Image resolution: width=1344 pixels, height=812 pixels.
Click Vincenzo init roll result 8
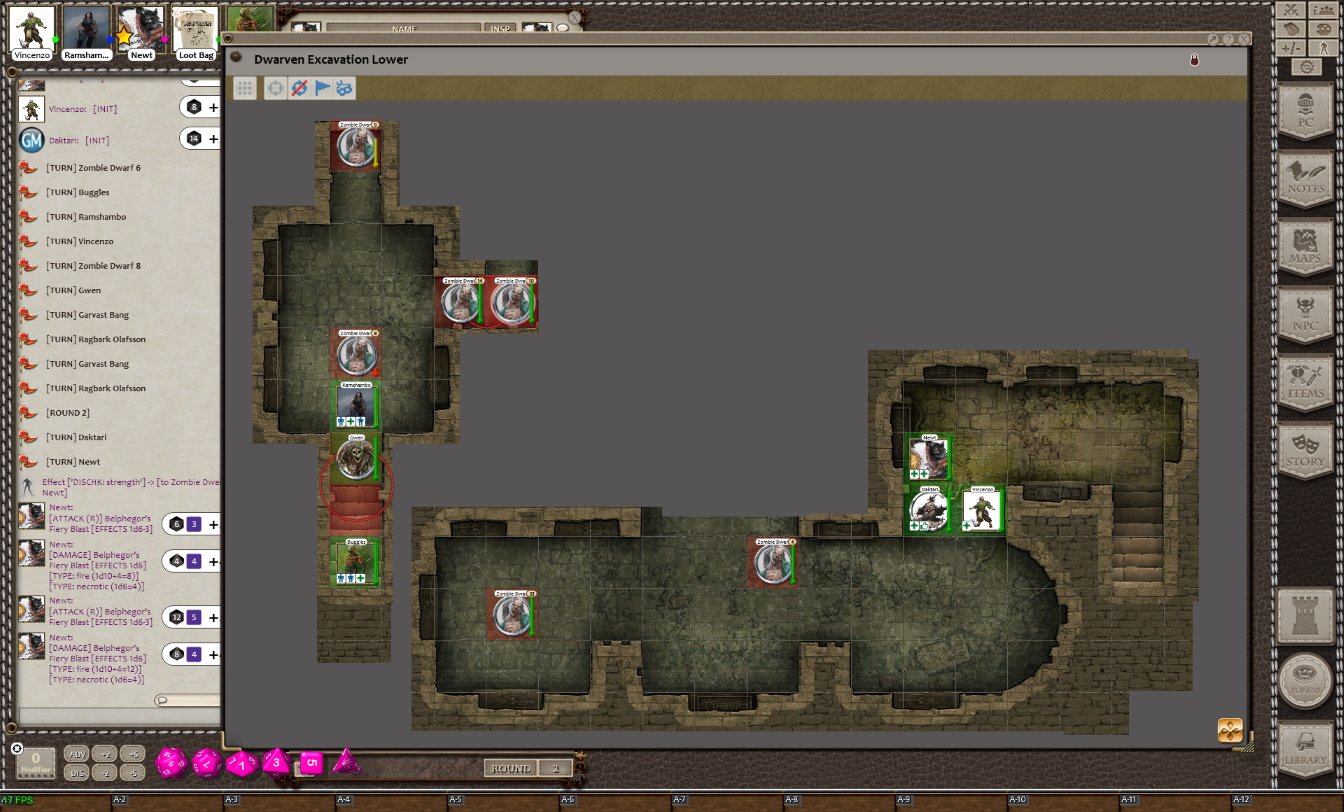(x=194, y=107)
